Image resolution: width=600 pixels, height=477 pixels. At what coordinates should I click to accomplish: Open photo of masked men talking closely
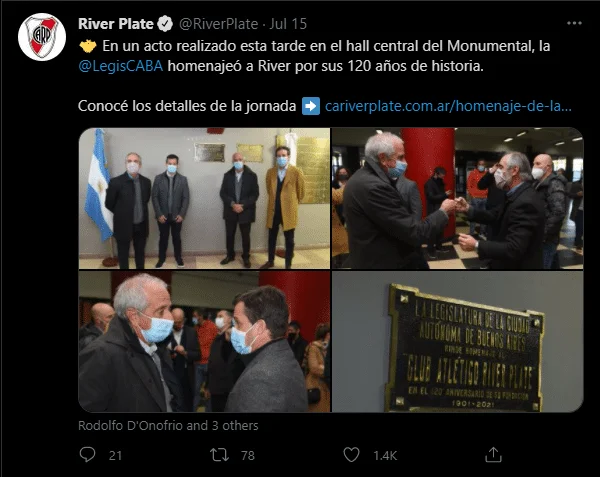[x=204, y=342]
